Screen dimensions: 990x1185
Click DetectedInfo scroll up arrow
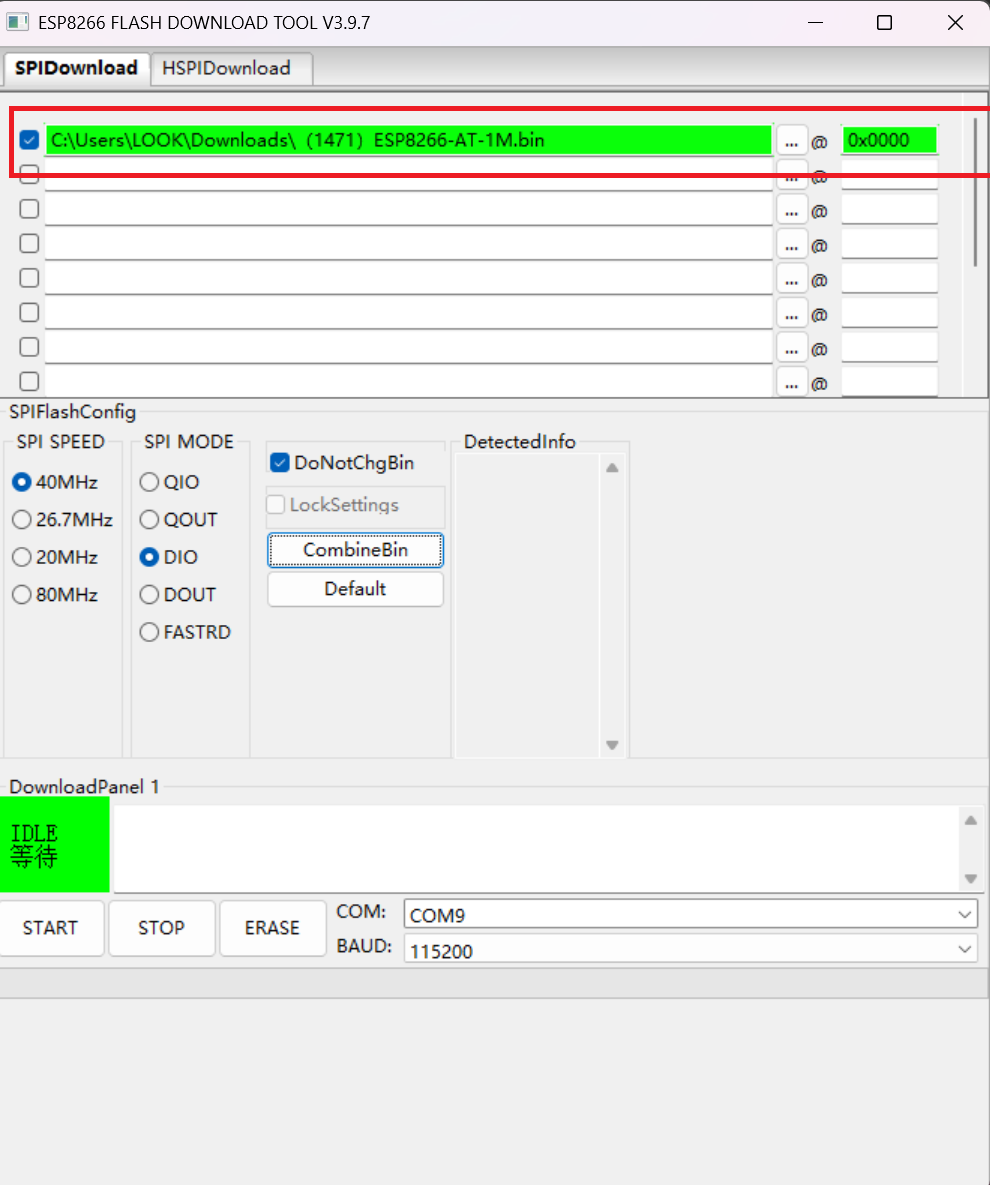point(612,468)
